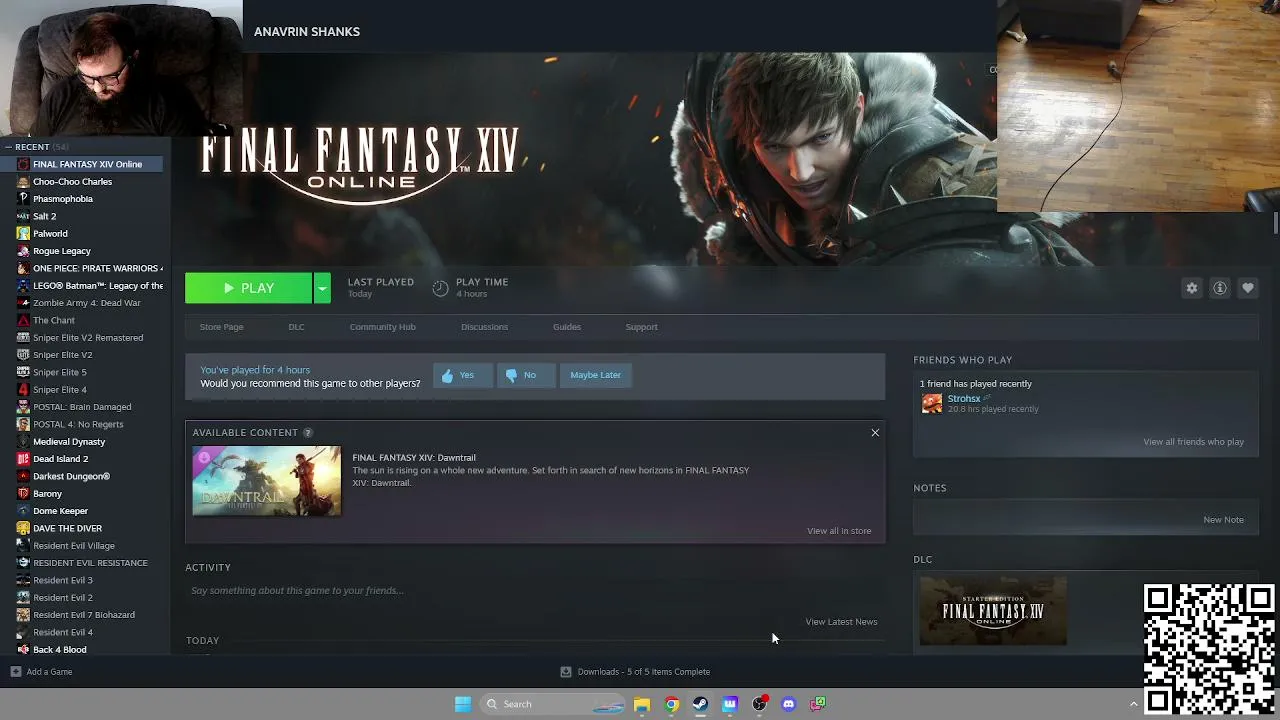Click the Phasmophobia game icon
Screen dimensions: 1280x720
tap(23, 199)
